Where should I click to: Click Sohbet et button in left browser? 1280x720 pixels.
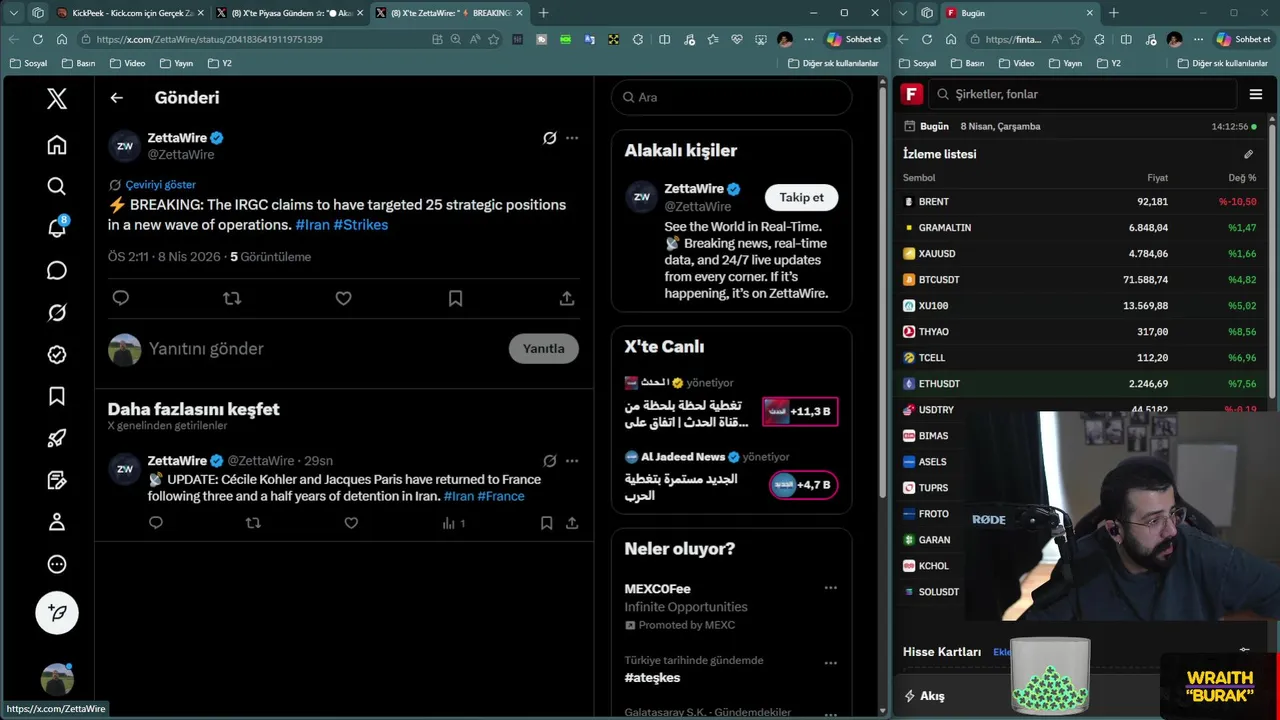854,39
